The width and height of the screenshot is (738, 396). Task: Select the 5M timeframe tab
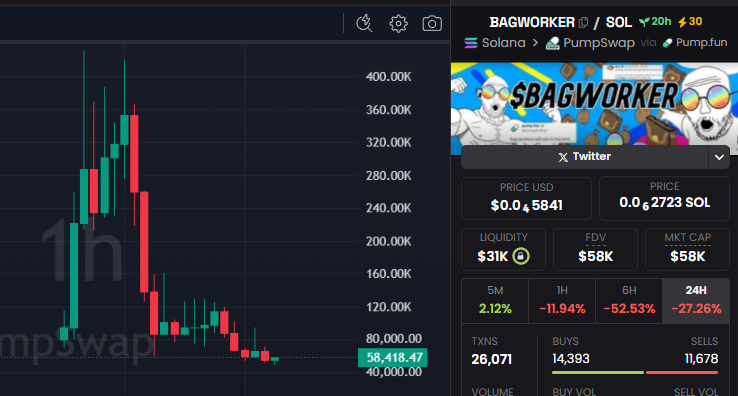click(x=495, y=300)
